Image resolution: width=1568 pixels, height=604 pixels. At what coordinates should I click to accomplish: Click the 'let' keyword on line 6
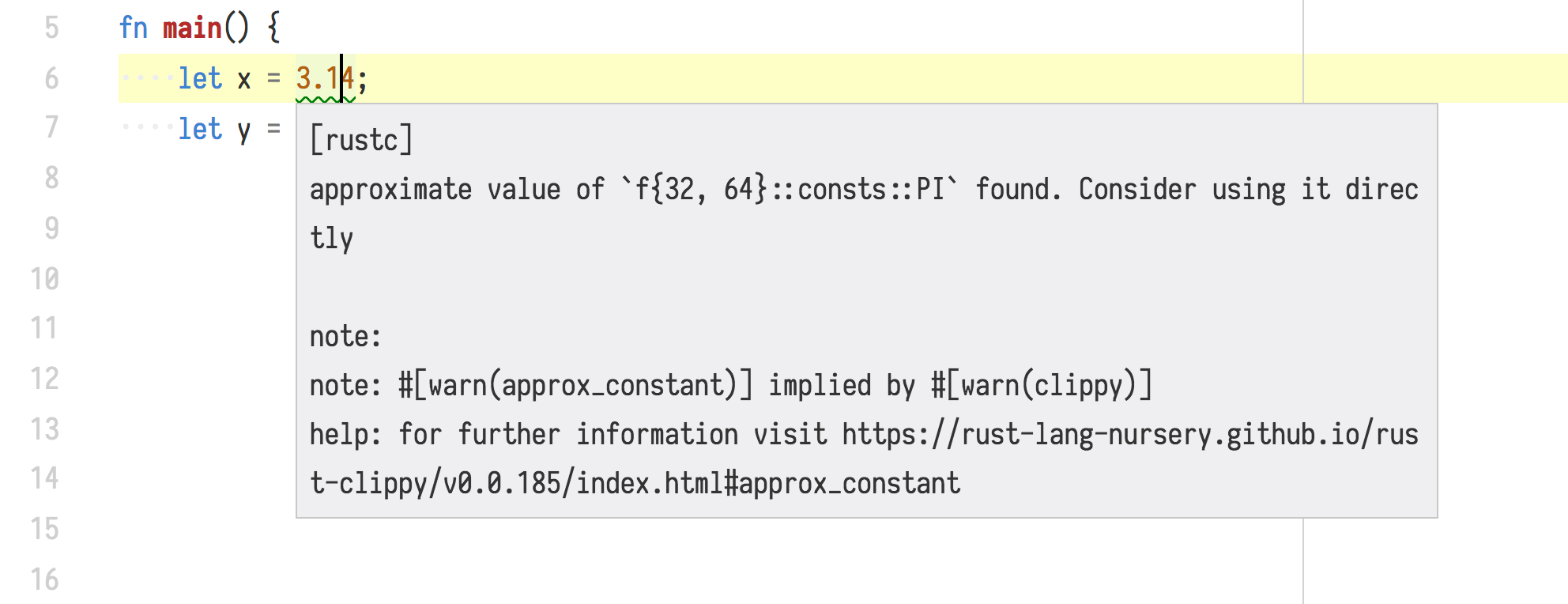click(200, 79)
